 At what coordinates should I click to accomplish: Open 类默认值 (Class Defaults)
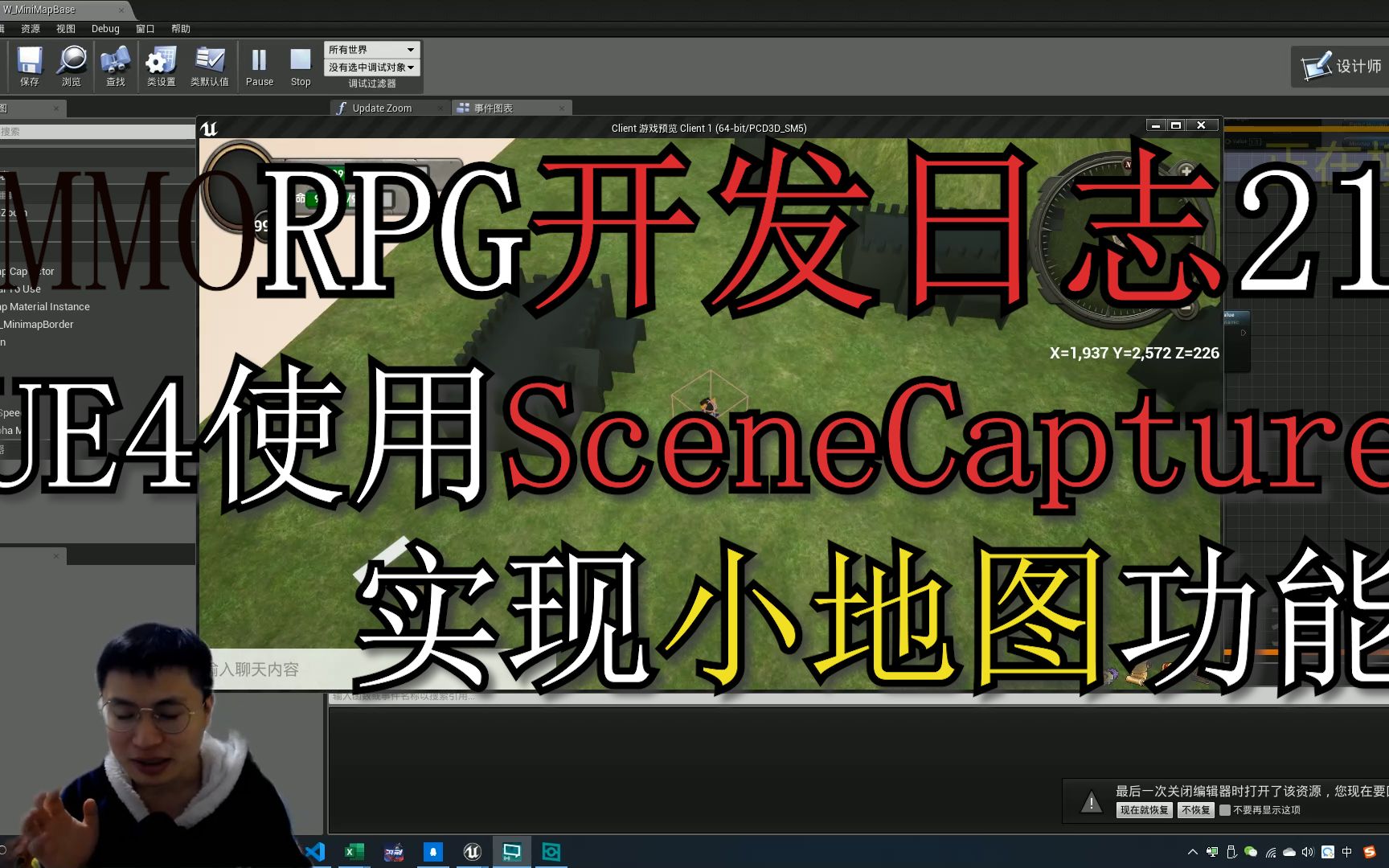(x=210, y=66)
